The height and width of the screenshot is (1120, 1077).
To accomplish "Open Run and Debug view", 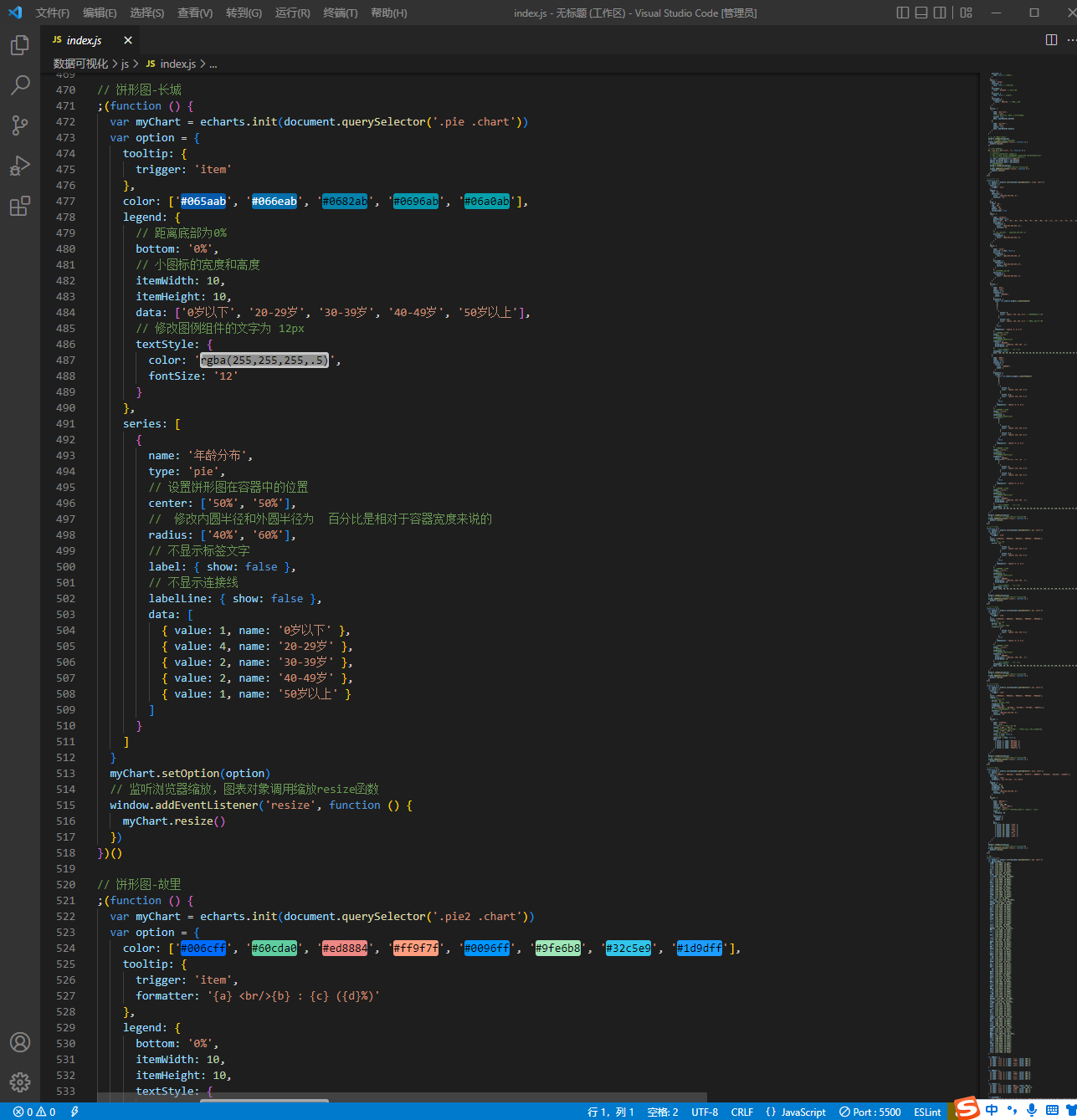I will tap(20, 165).
